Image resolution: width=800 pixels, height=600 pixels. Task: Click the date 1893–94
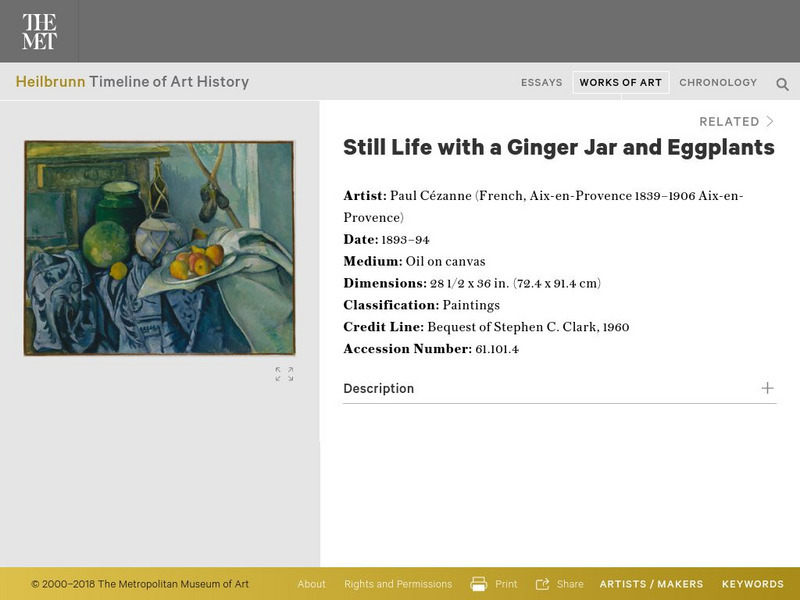click(x=406, y=240)
